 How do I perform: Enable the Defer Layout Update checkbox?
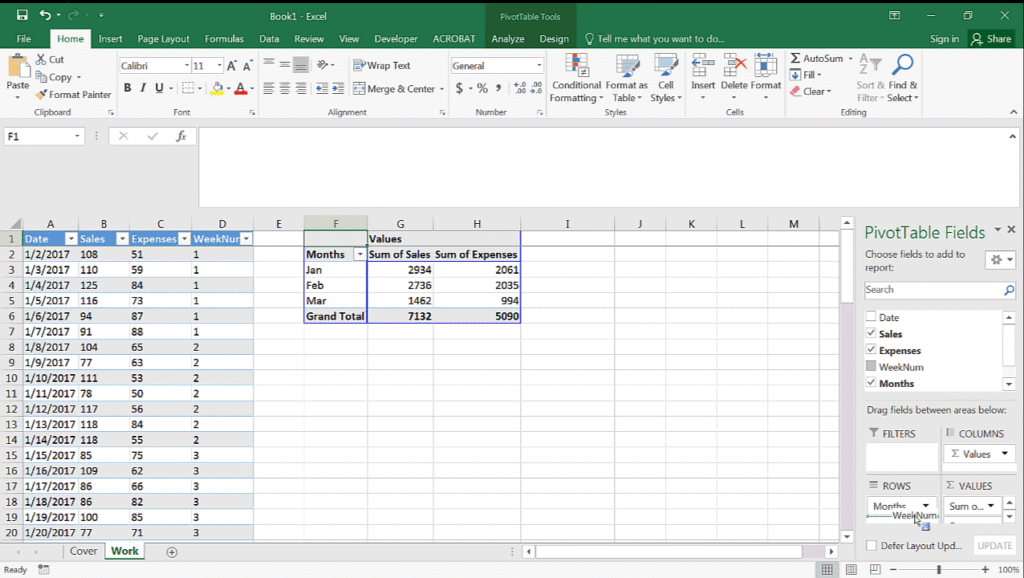[x=871, y=546]
